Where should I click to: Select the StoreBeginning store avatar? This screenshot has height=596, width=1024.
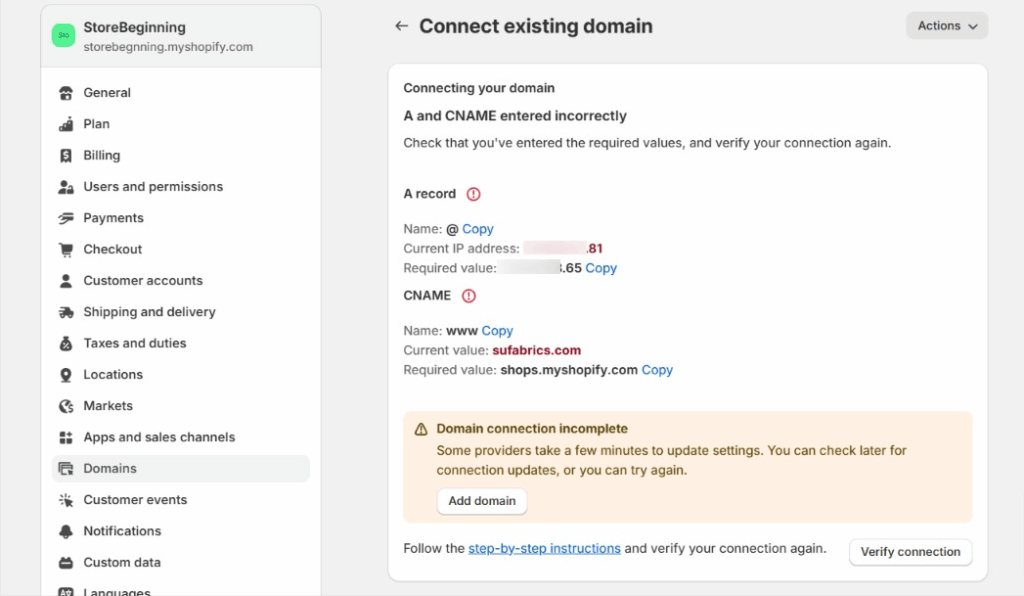pos(64,36)
